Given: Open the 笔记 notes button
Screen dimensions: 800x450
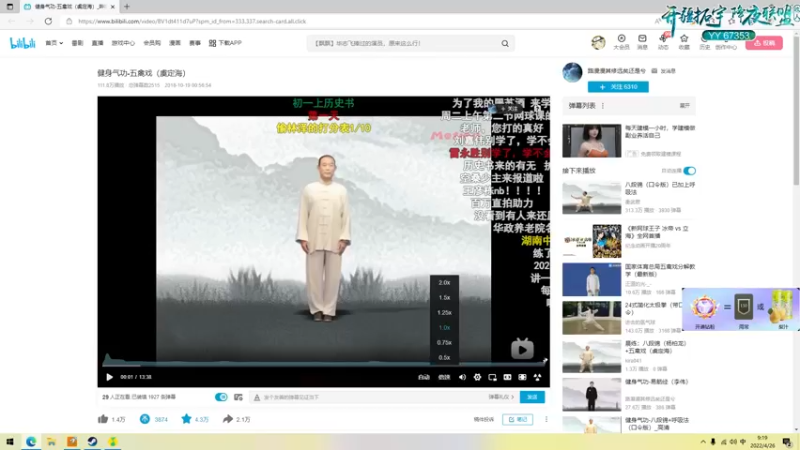Looking at the screenshot, I should click(517, 419).
